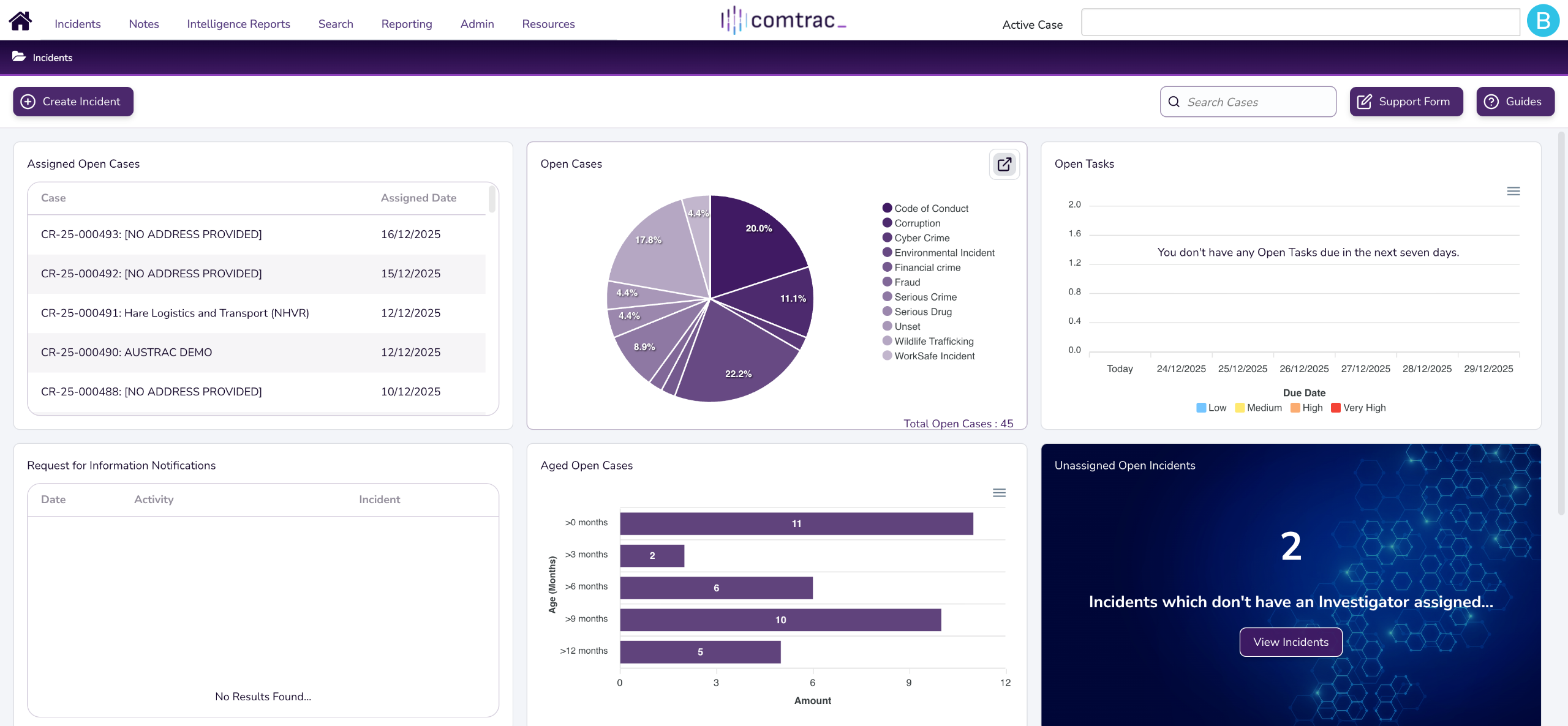Click the View Incidents button
Image resolution: width=1568 pixels, height=726 pixels.
pos(1291,642)
